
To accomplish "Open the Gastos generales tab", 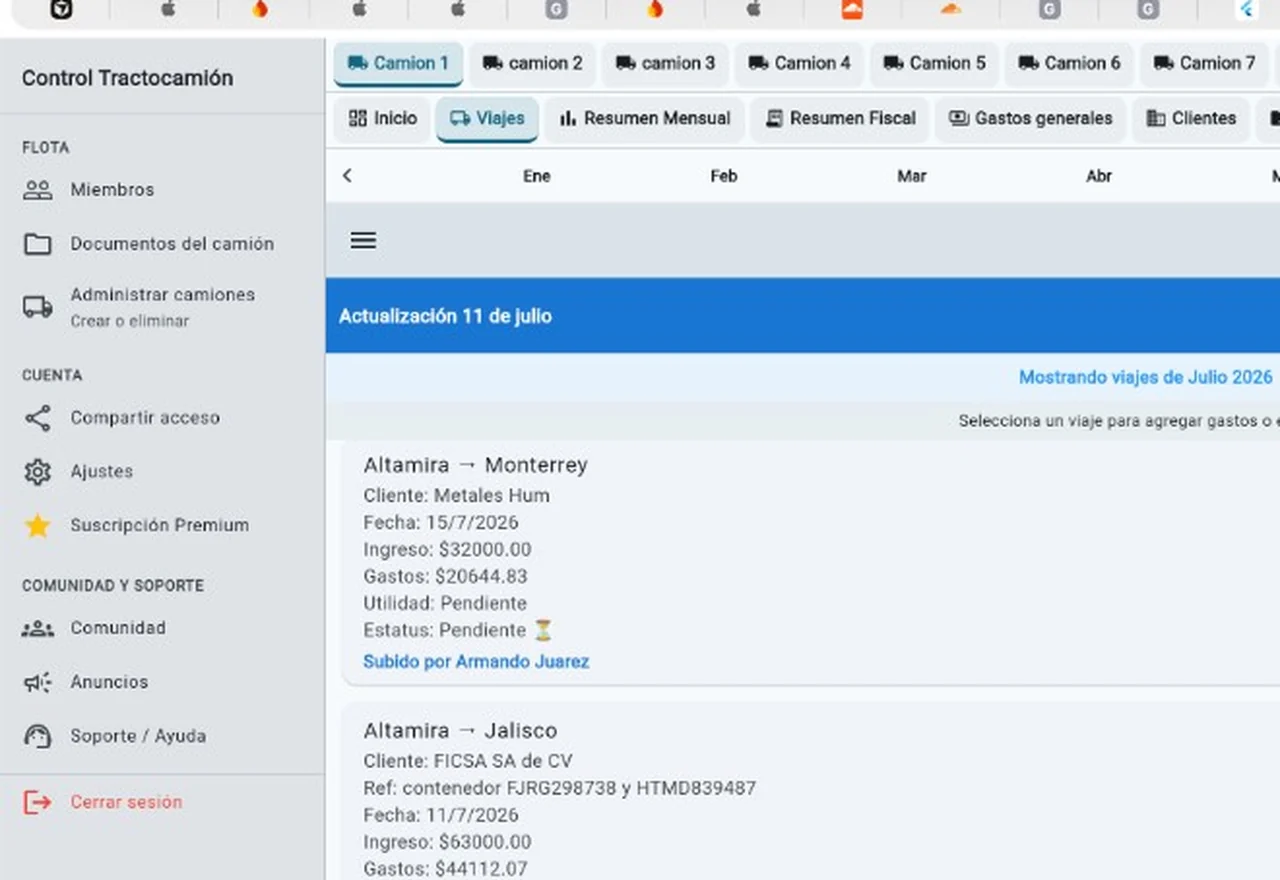I will pyautogui.click(x=1030, y=119).
